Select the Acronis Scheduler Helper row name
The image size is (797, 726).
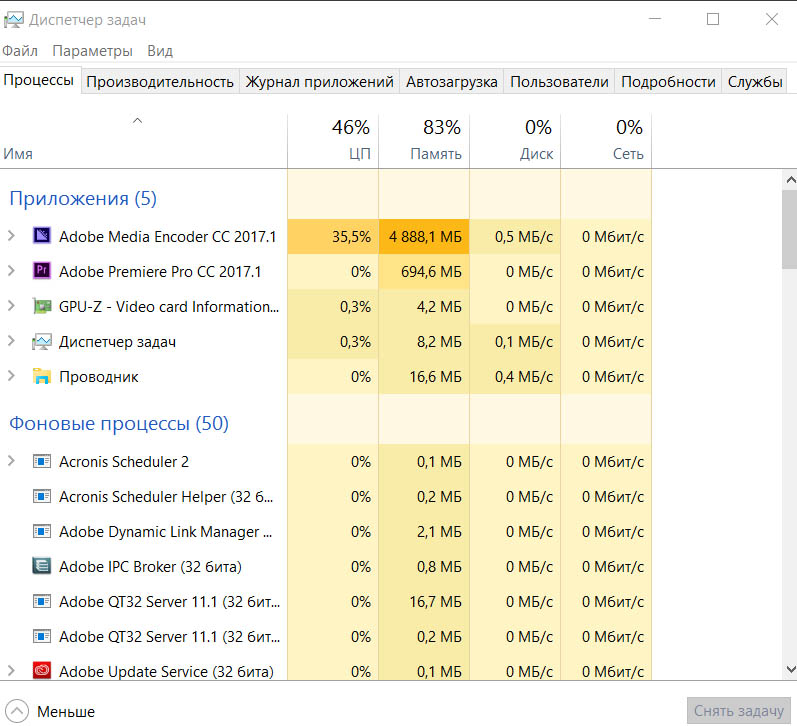click(166, 496)
